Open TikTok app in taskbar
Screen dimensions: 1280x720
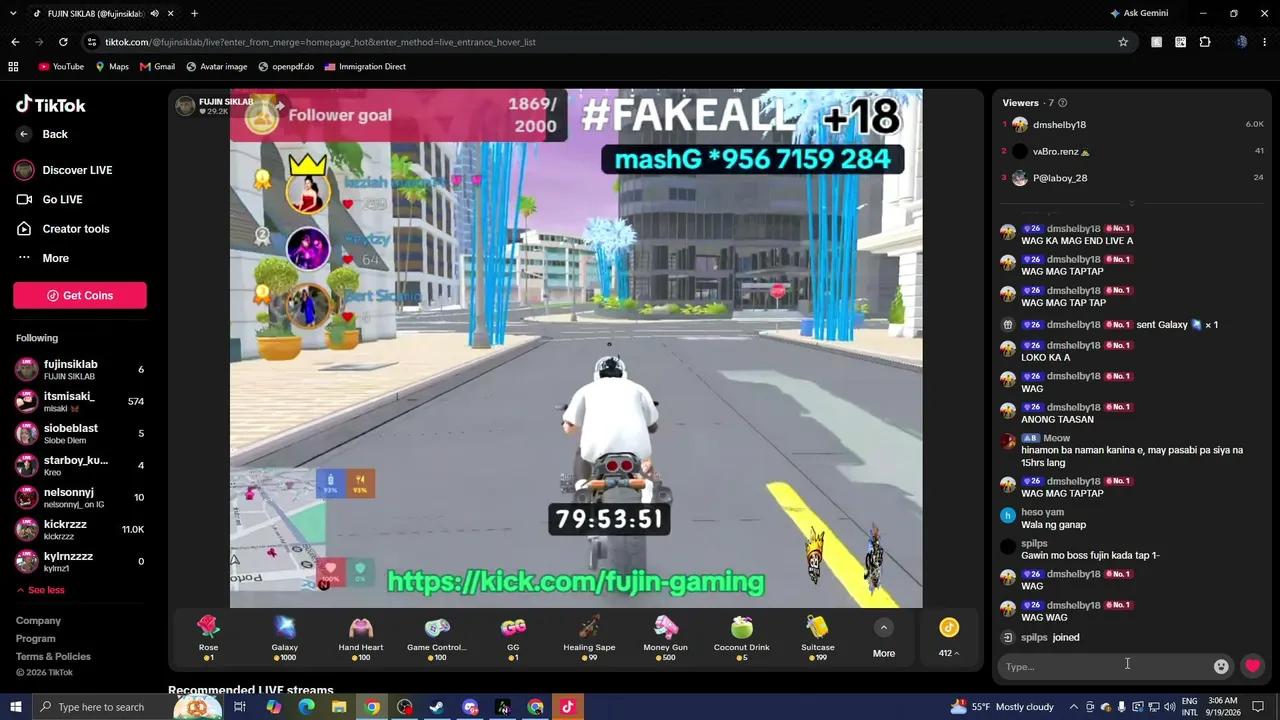coord(567,707)
